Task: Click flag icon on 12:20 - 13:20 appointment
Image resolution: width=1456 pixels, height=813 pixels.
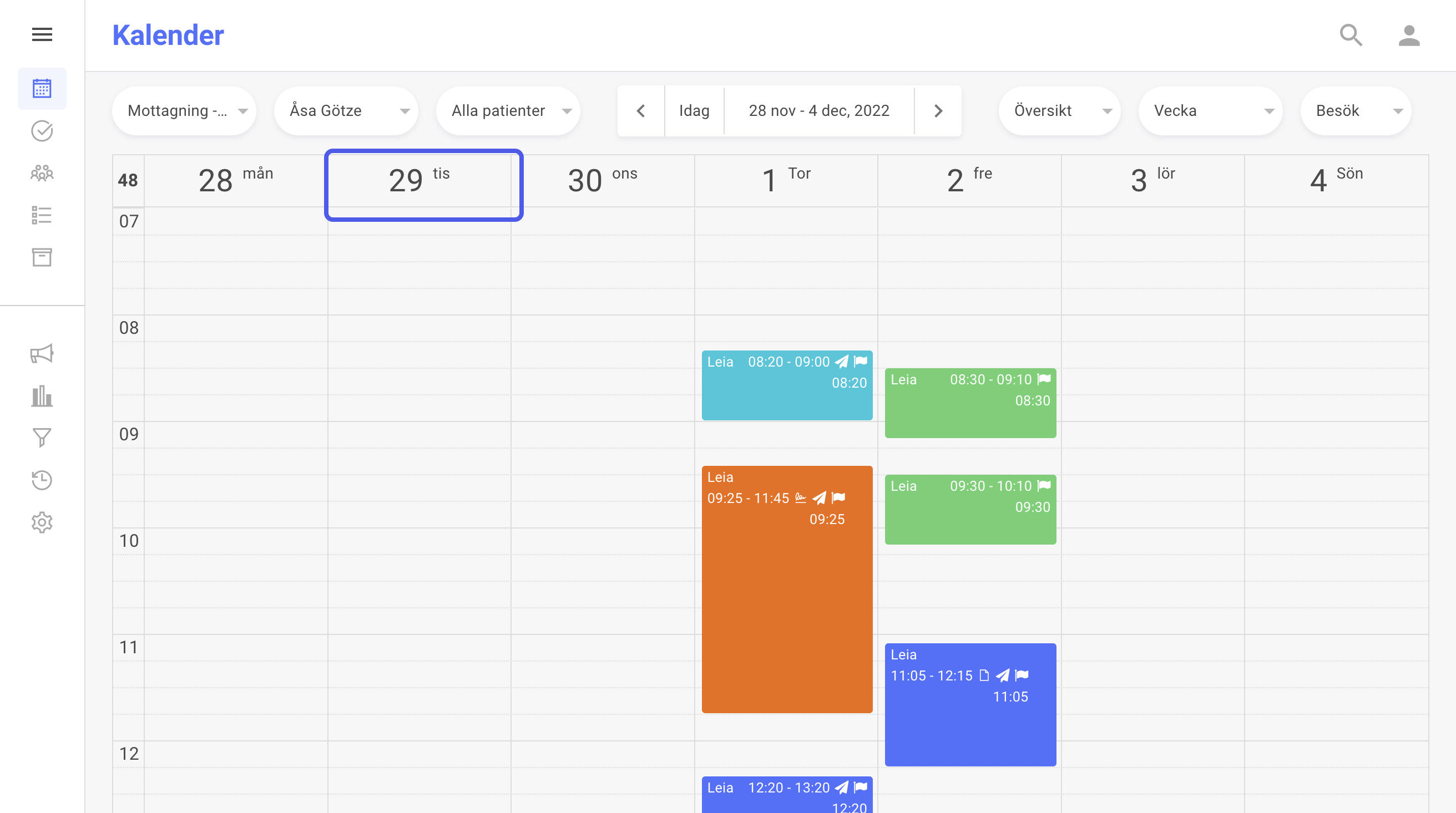Action: coord(860,787)
